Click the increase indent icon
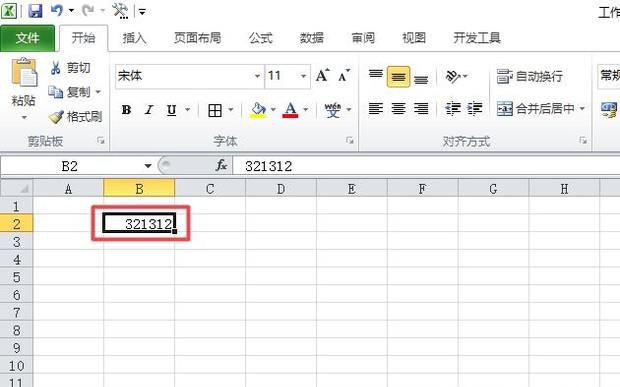620x387 pixels. pyautogui.click(x=474, y=108)
